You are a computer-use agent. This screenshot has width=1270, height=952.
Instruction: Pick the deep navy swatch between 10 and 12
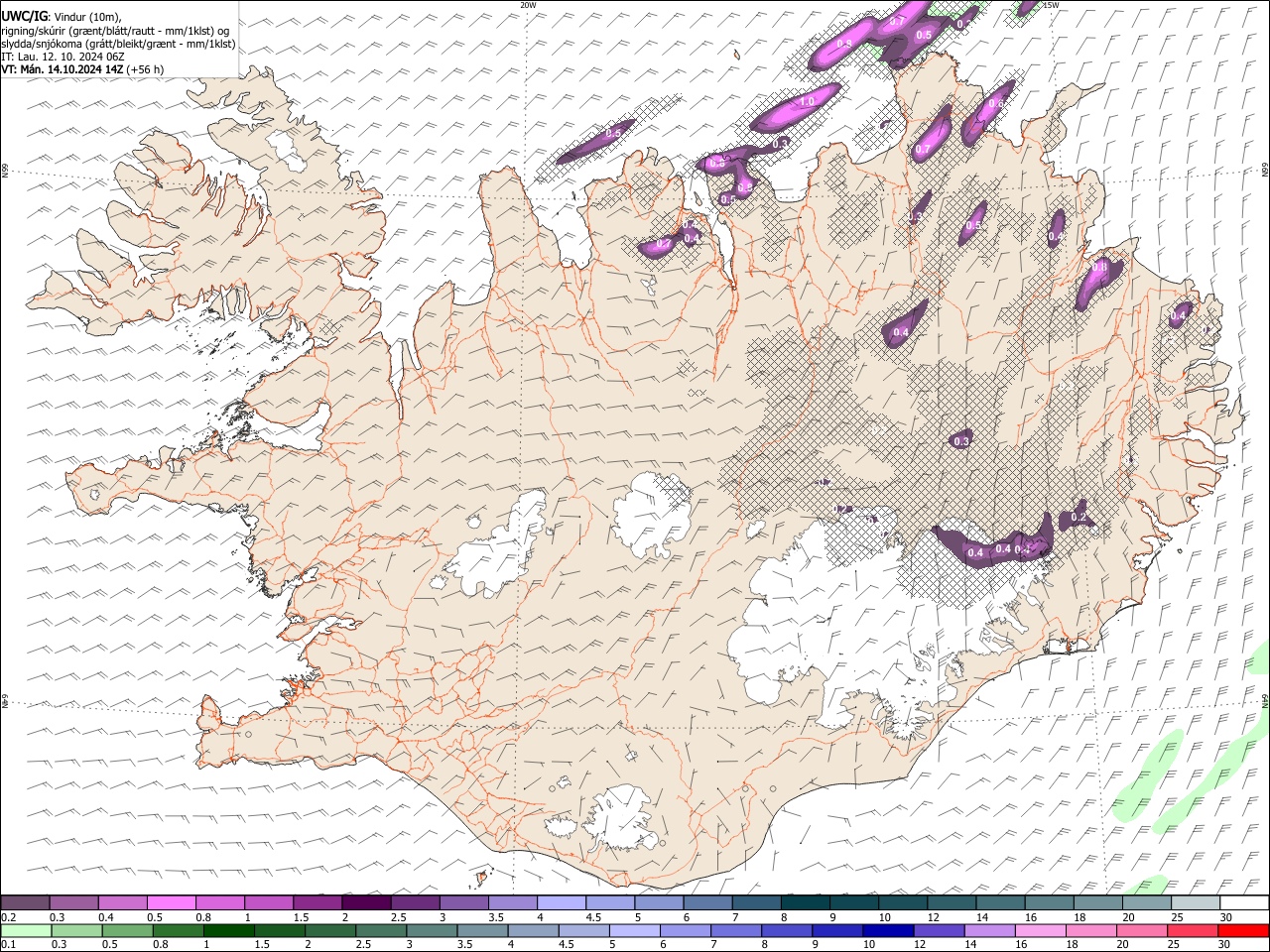click(x=887, y=930)
